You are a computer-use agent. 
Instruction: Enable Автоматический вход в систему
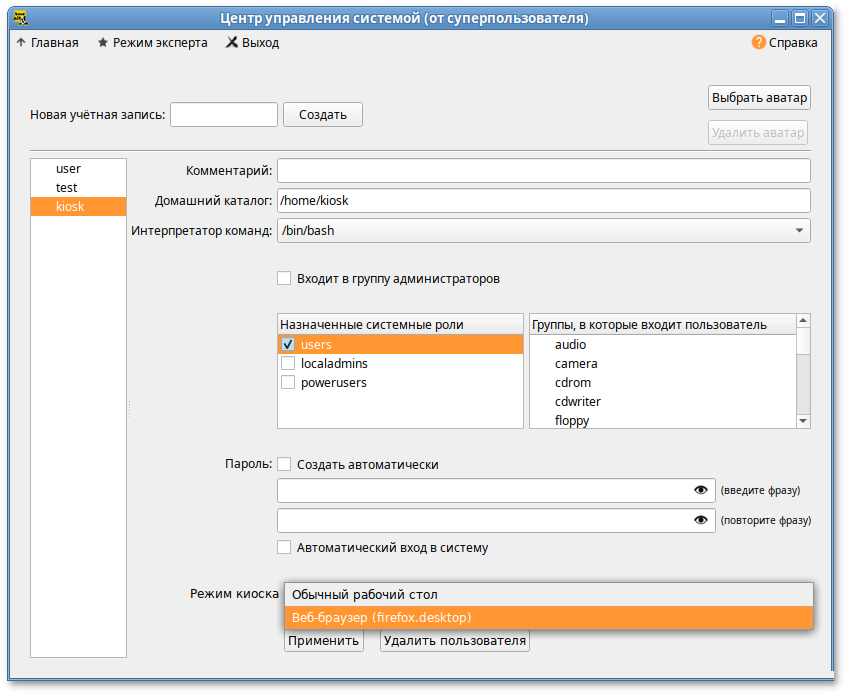[284, 548]
